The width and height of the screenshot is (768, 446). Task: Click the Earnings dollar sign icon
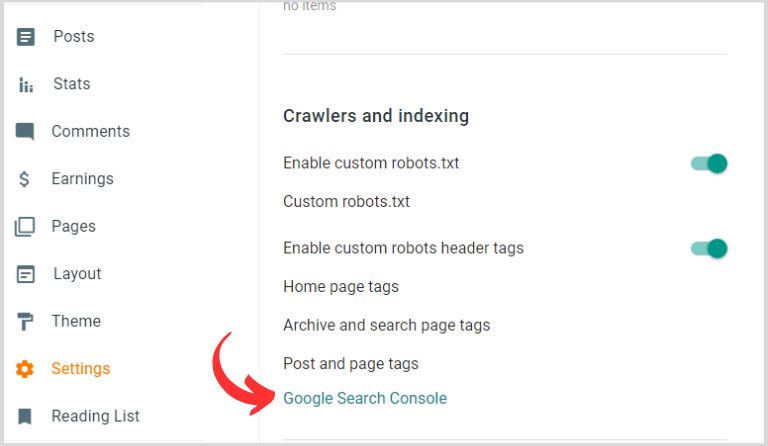coord(24,179)
